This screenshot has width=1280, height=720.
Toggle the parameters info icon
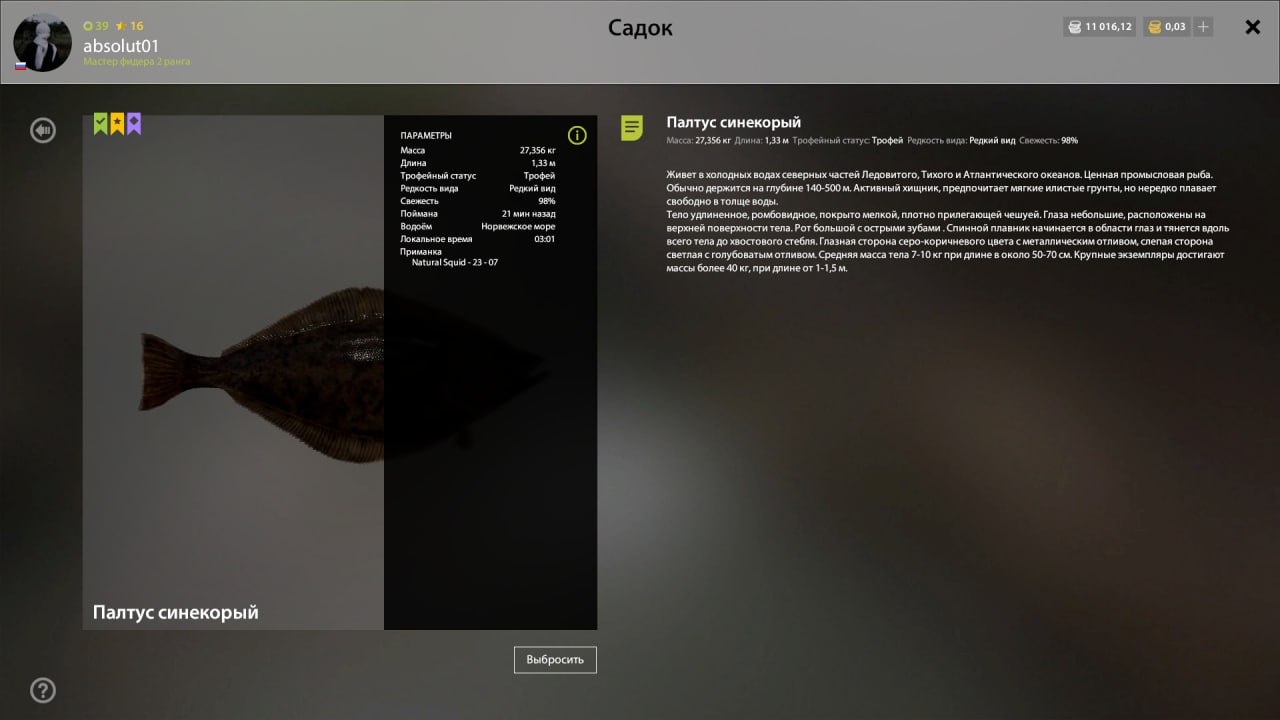click(x=577, y=135)
